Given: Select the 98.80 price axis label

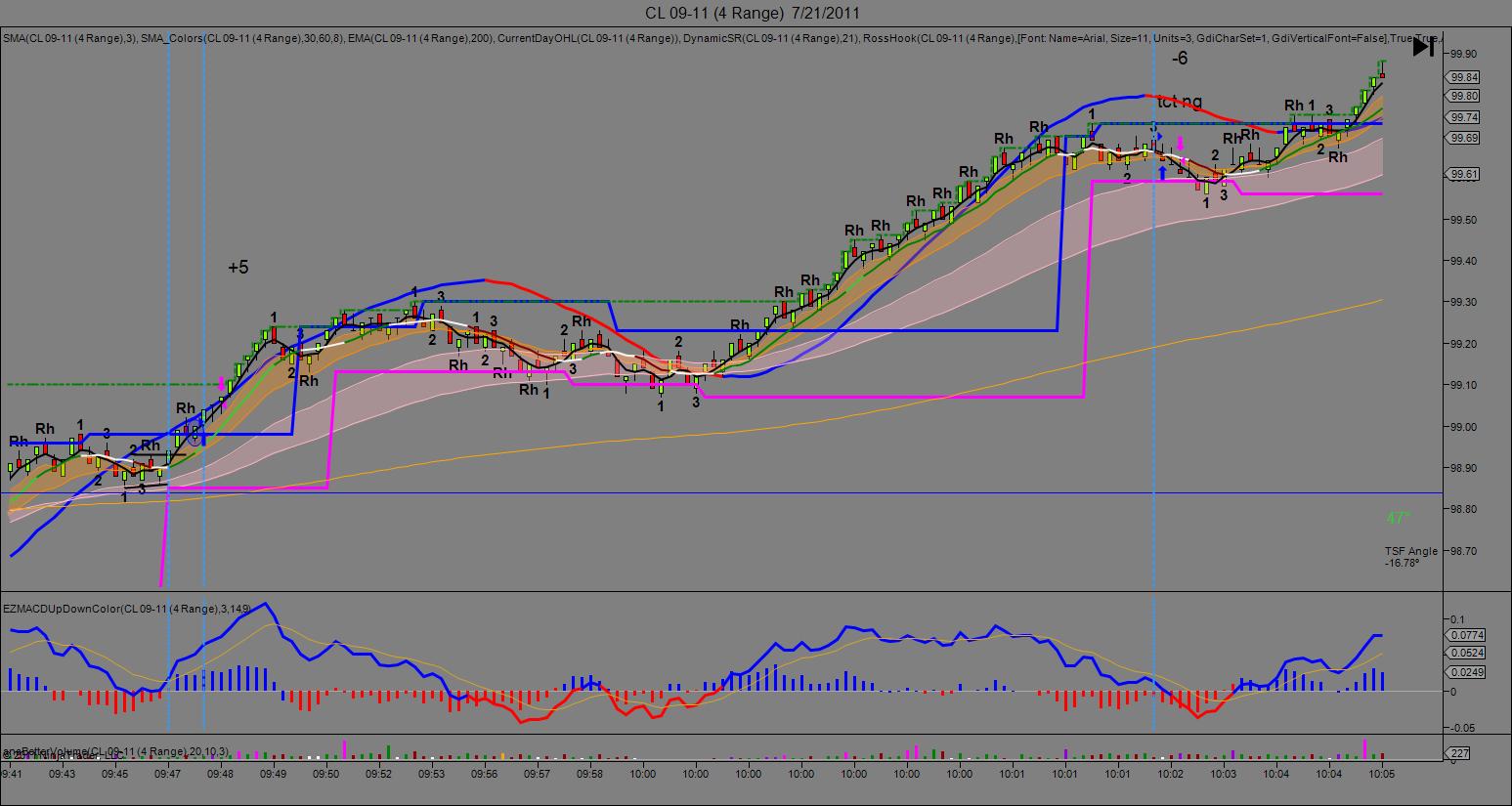Looking at the screenshot, I should tap(1463, 509).
